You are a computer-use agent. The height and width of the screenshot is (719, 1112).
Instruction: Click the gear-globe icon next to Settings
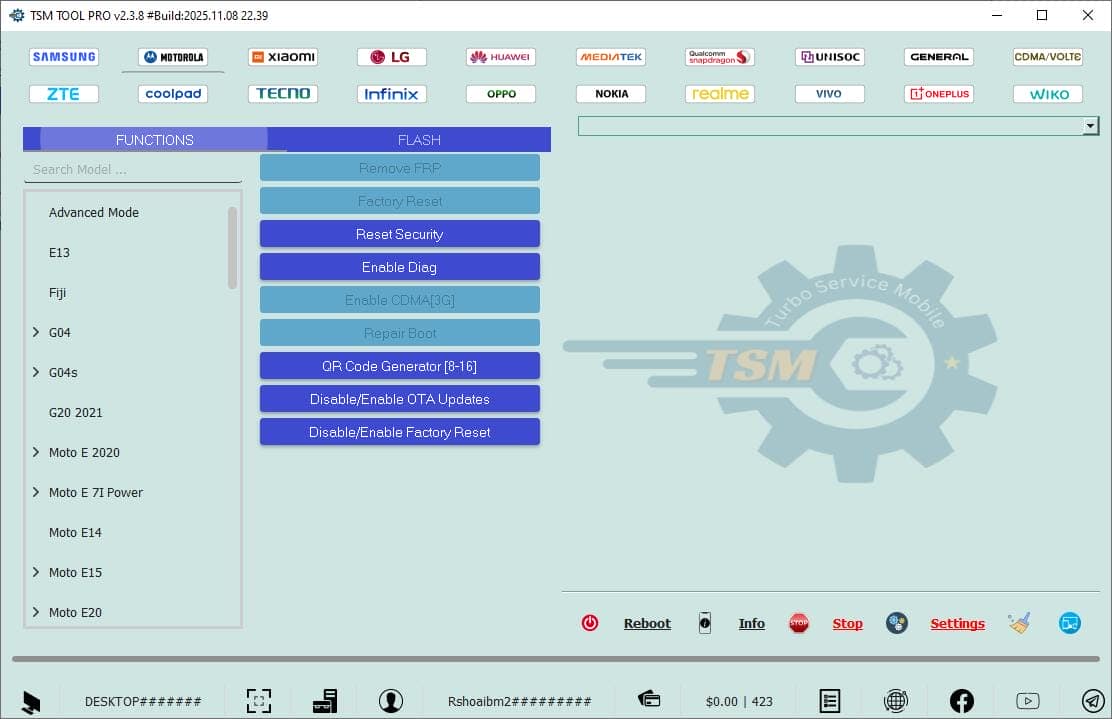coord(897,622)
